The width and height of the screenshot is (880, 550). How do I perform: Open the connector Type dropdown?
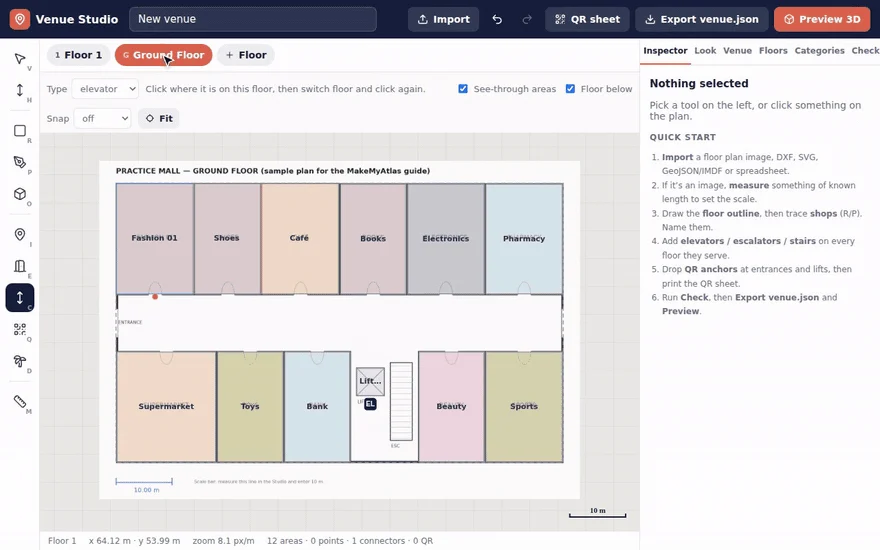(x=106, y=89)
